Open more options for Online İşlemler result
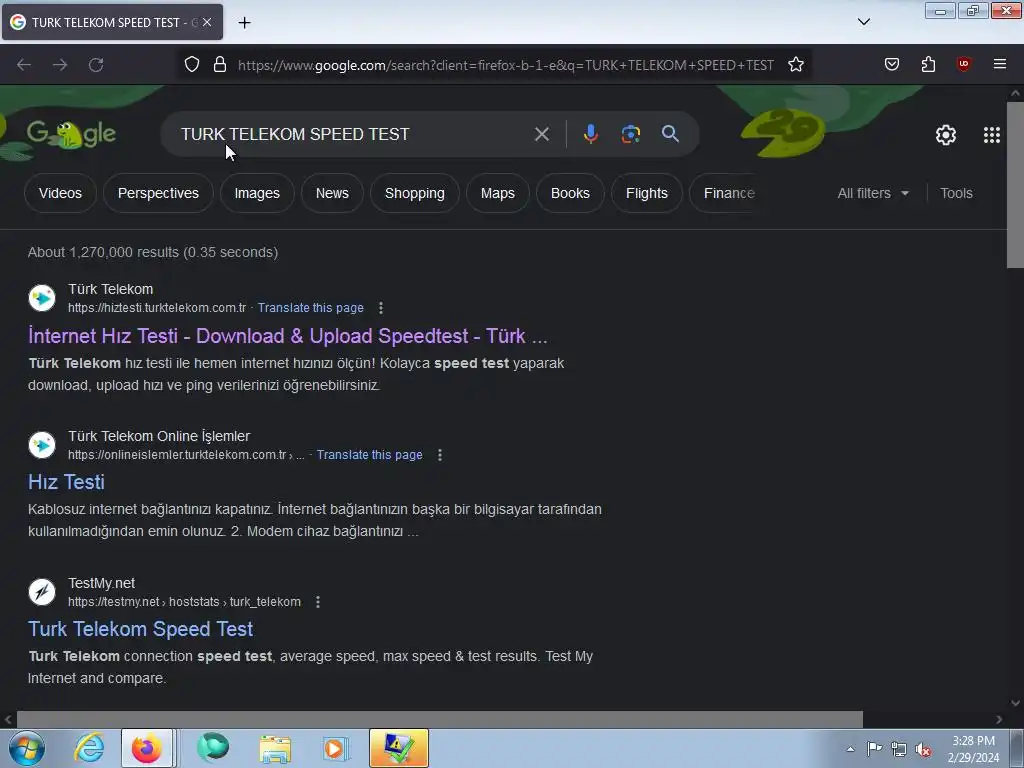 tap(440, 455)
